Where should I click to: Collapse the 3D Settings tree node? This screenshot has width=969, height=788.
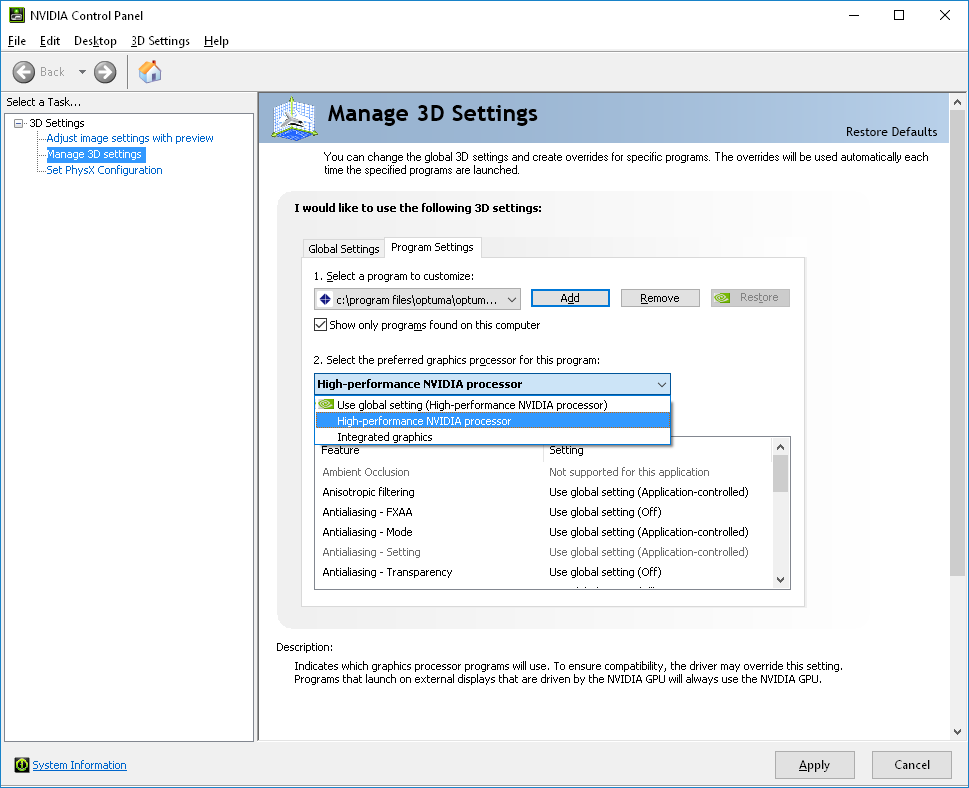pyautogui.click(x=19, y=123)
